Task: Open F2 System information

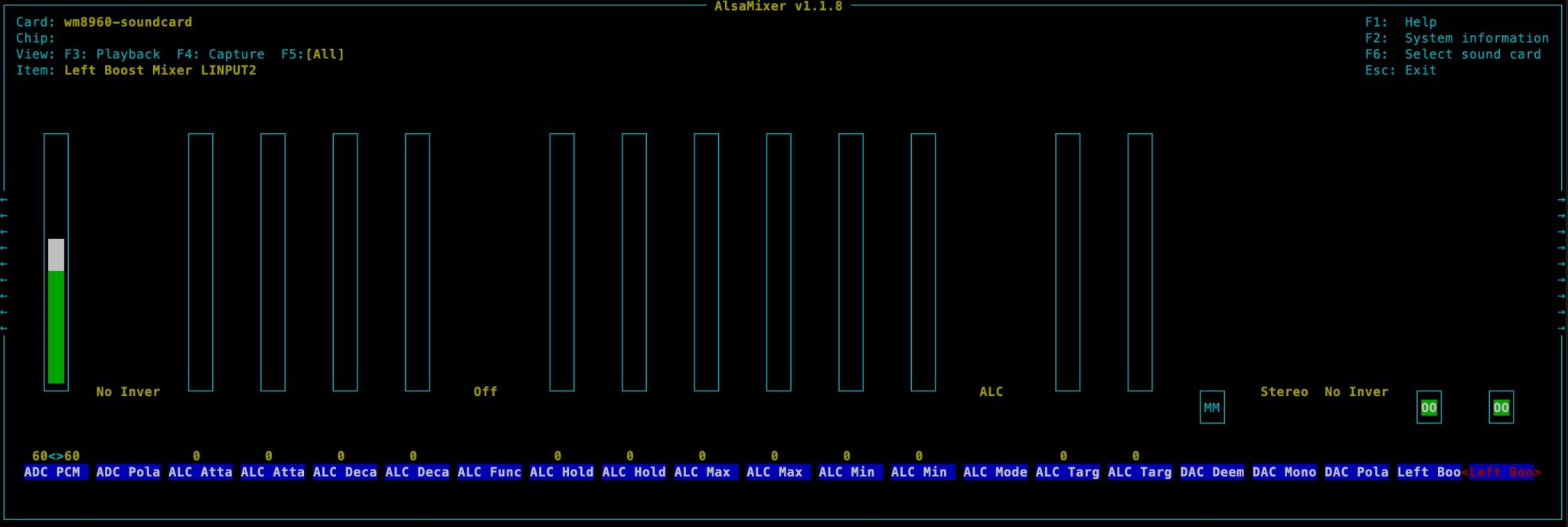Action: tap(1456, 38)
